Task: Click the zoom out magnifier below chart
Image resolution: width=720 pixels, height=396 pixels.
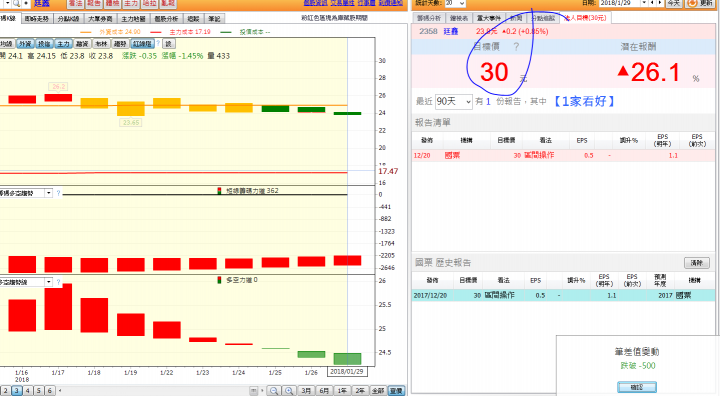Action: 274,390
